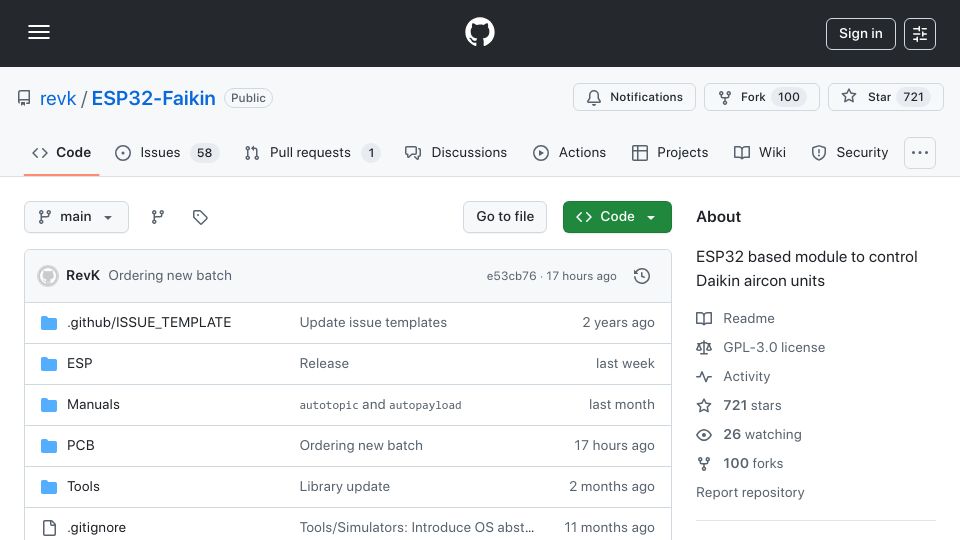Viewport: 960px width, 540px height.
Task: Open appearance settings slider icon
Action: (920, 34)
